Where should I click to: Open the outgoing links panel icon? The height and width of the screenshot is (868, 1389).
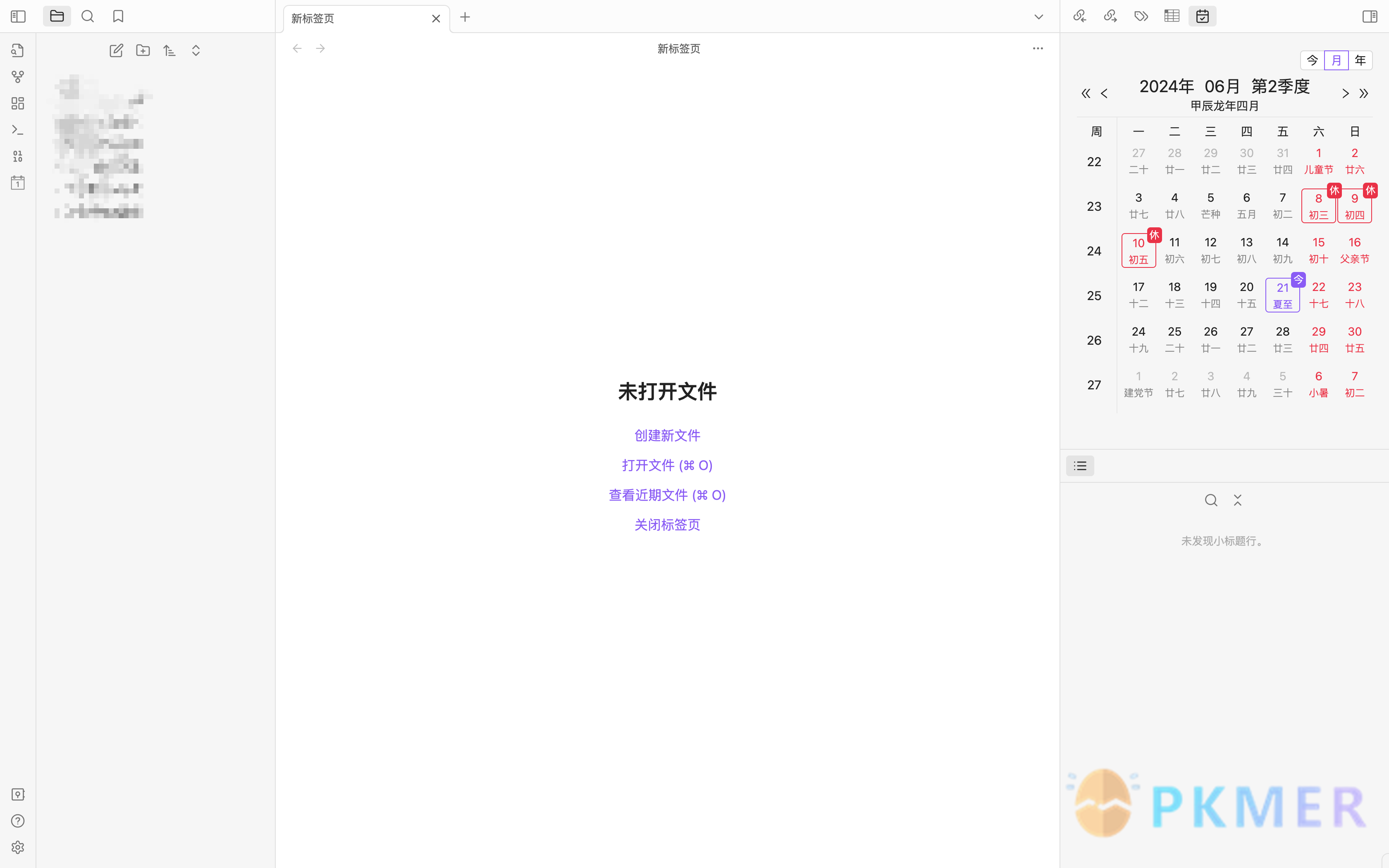pos(1110,16)
